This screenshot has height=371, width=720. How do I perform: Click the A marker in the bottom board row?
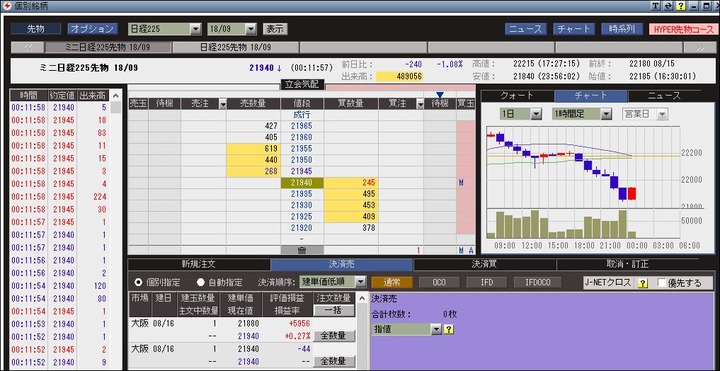pyautogui.click(x=471, y=250)
